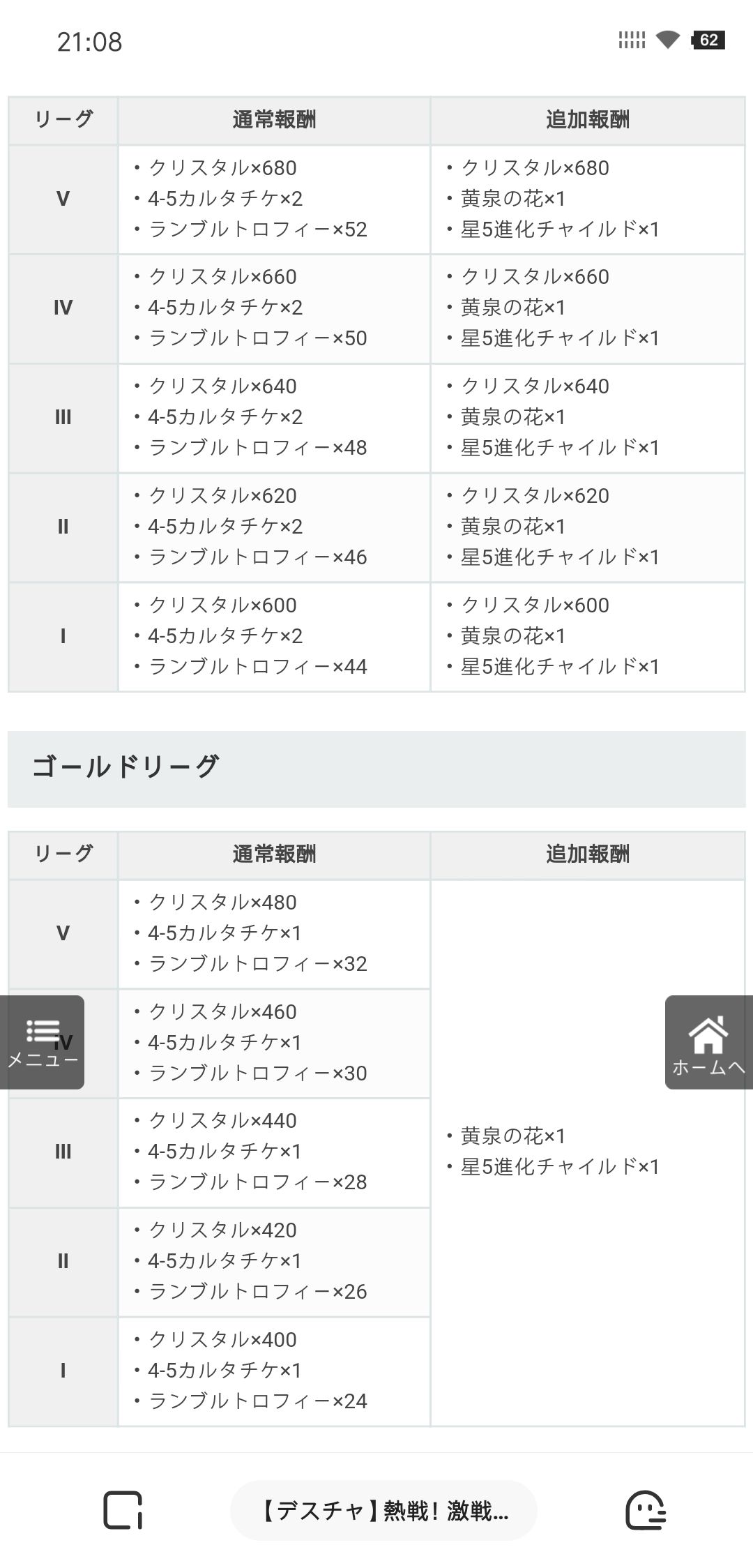Tap the Gold League 黄泉の花×1 extra reward

tap(513, 1136)
